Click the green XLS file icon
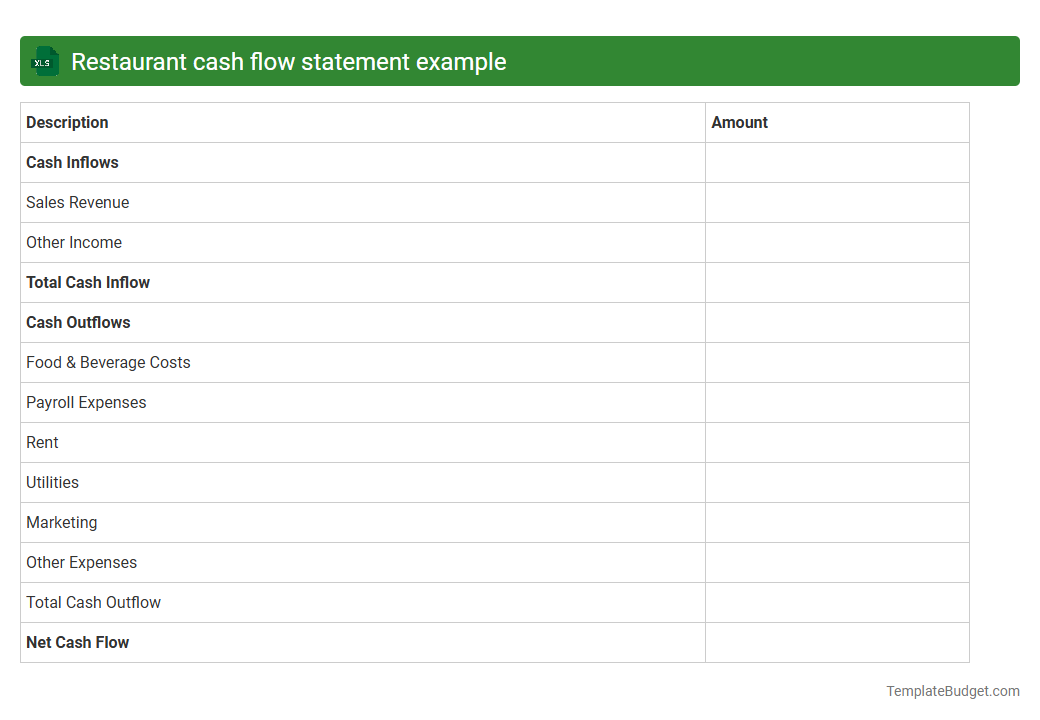The width and height of the screenshot is (1040, 720). [44, 61]
